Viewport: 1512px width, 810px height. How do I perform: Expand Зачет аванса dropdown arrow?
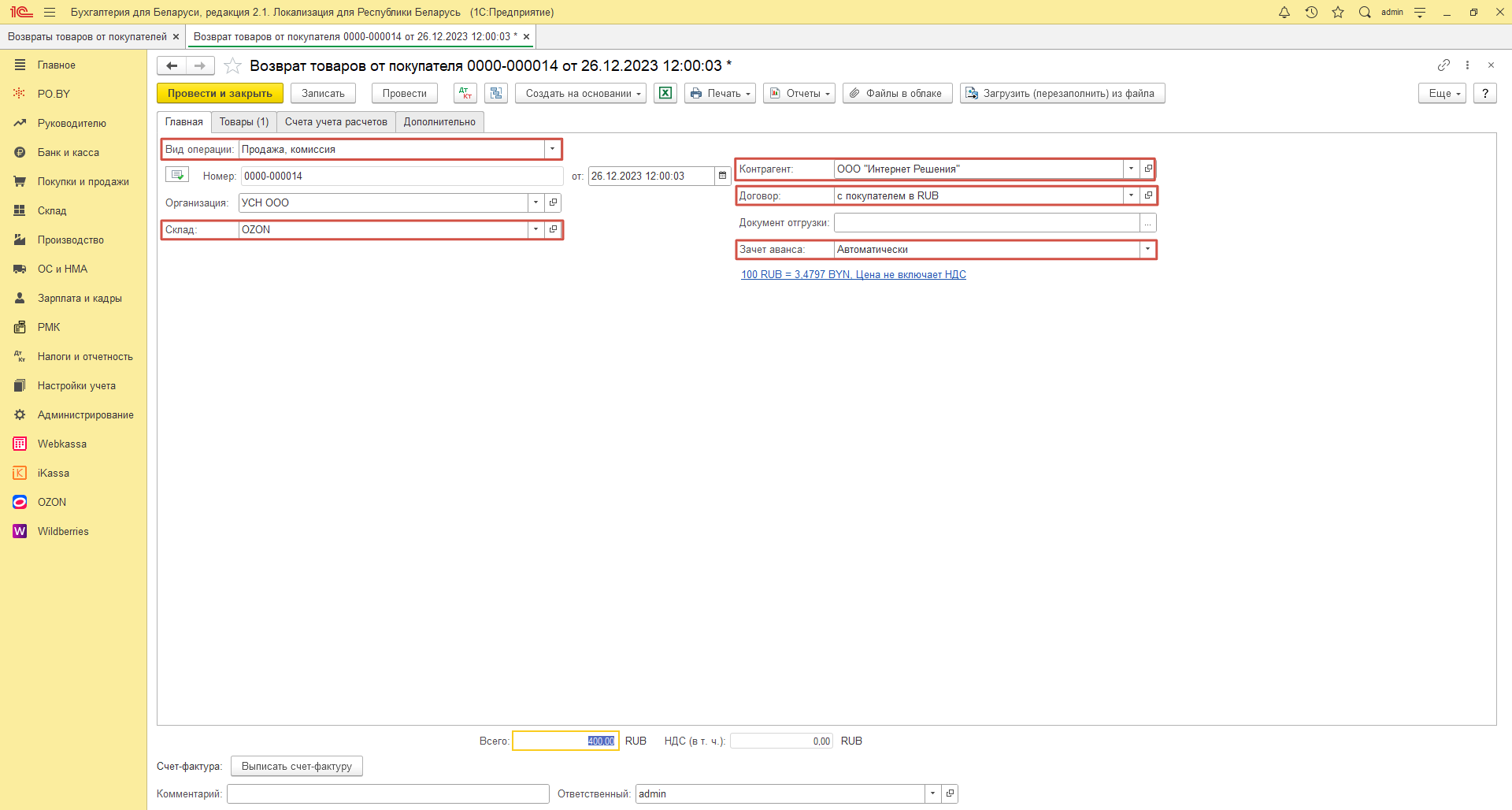(1147, 249)
